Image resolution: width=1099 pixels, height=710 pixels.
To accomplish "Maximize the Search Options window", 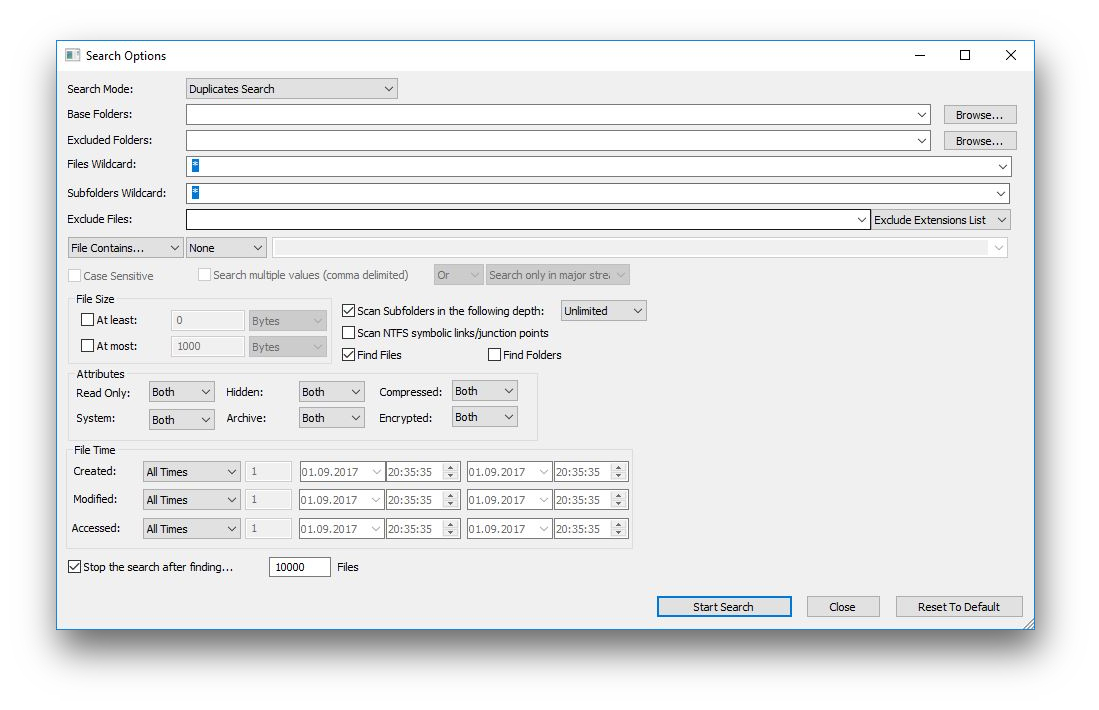I will [965, 55].
